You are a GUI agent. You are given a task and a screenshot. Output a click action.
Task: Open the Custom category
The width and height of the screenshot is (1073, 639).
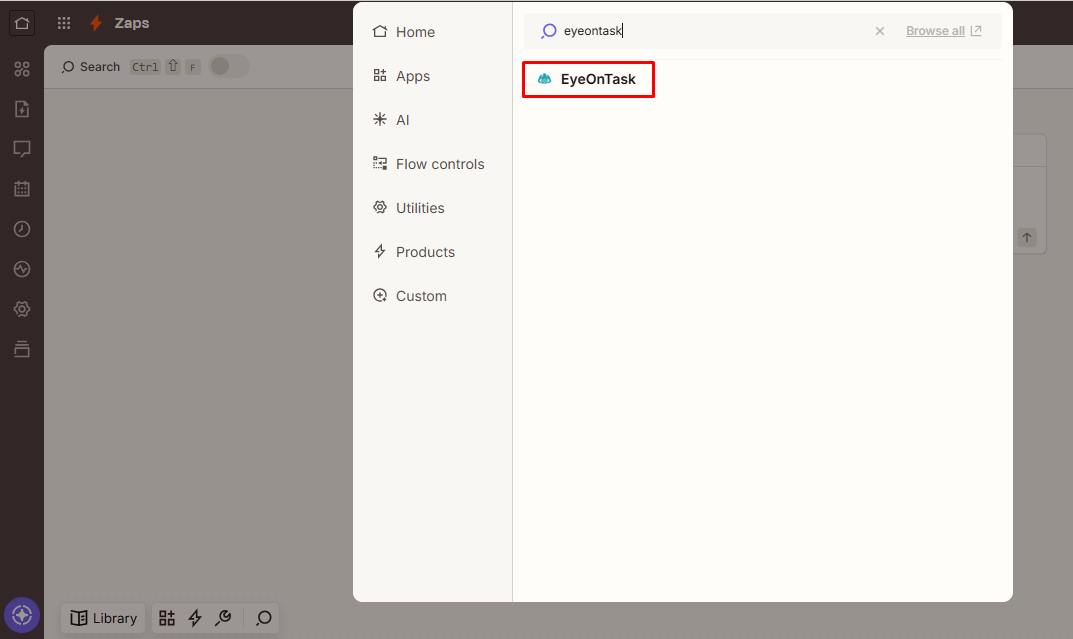point(420,296)
